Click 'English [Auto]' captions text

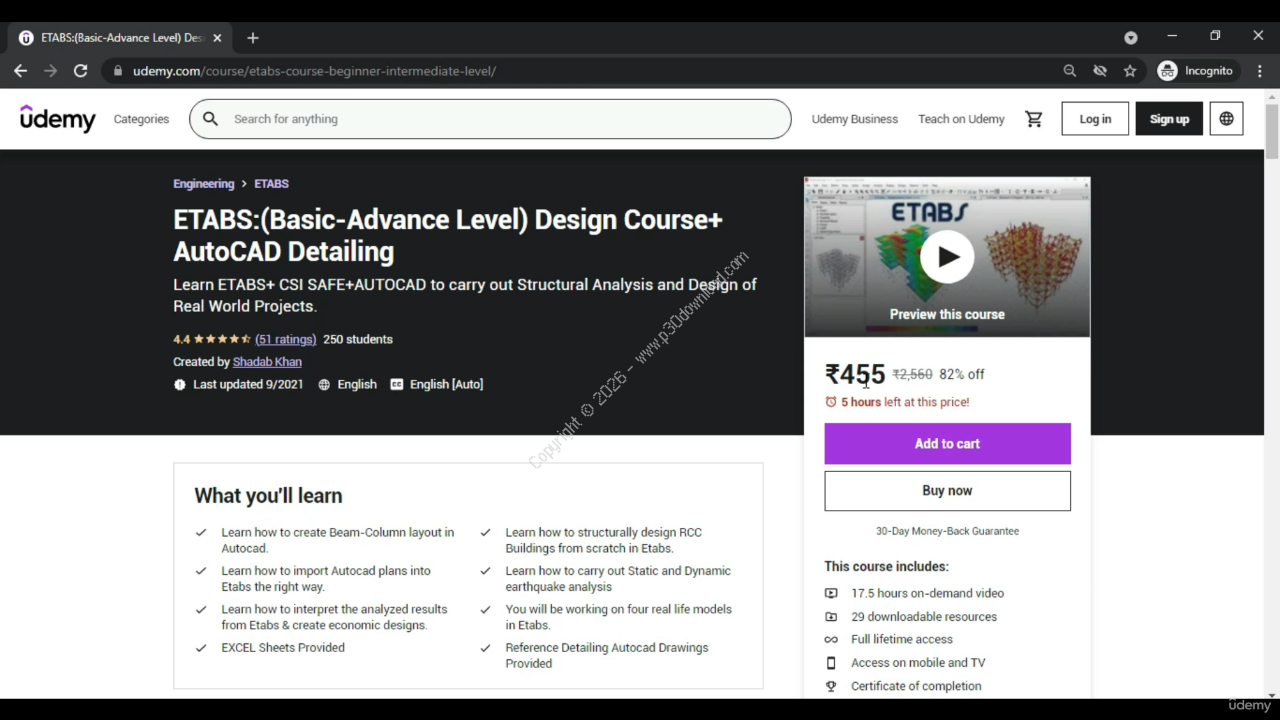pos(446,384)
